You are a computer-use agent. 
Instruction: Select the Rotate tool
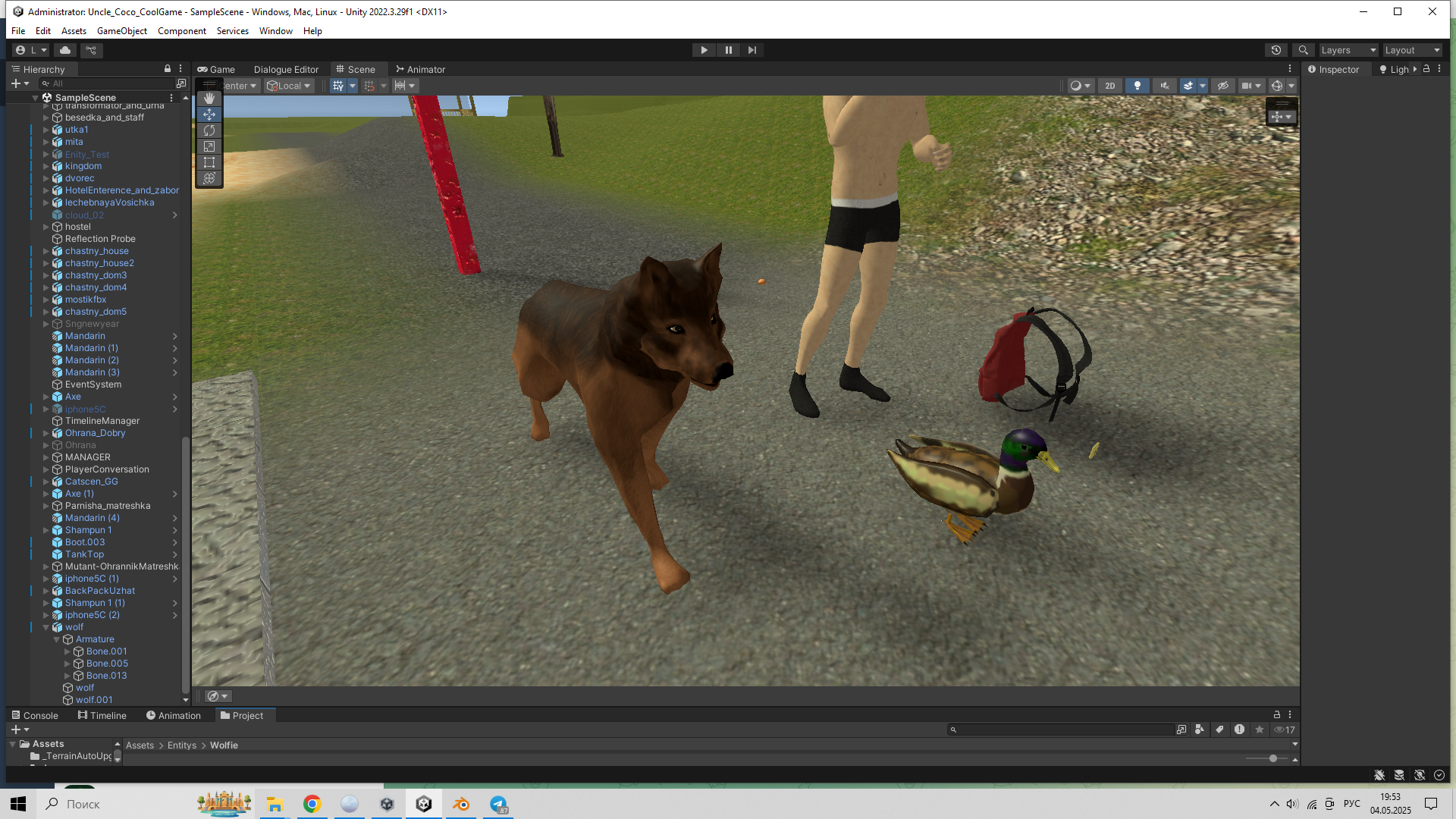pyautogui.click(x=209, y=130)
